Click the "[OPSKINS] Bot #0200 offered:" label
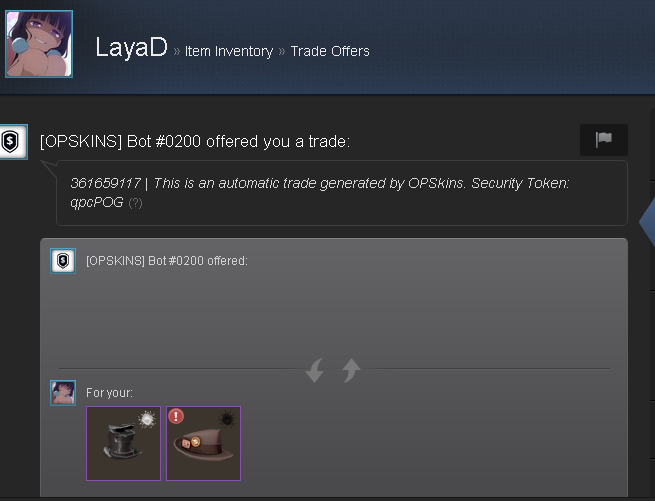 pos(167,261)
